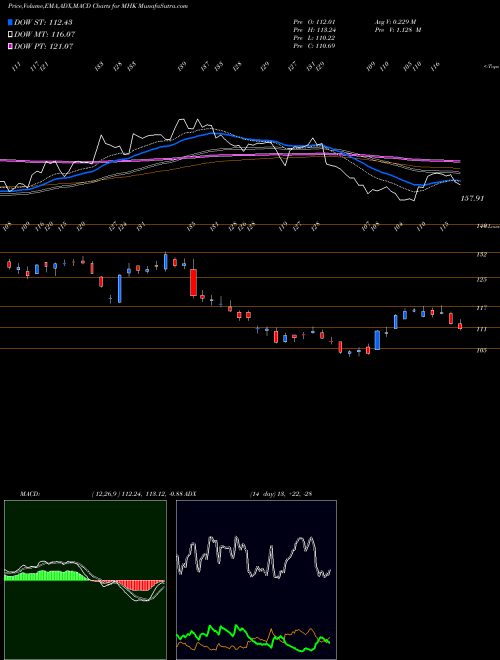Click the large red candlestick near 125

(194, 282)
